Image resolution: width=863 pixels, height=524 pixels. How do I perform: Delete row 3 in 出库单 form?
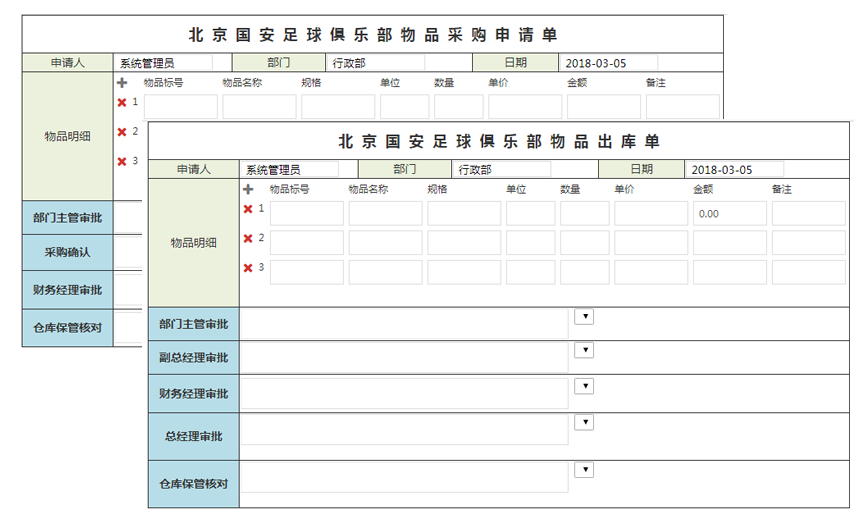248,268
